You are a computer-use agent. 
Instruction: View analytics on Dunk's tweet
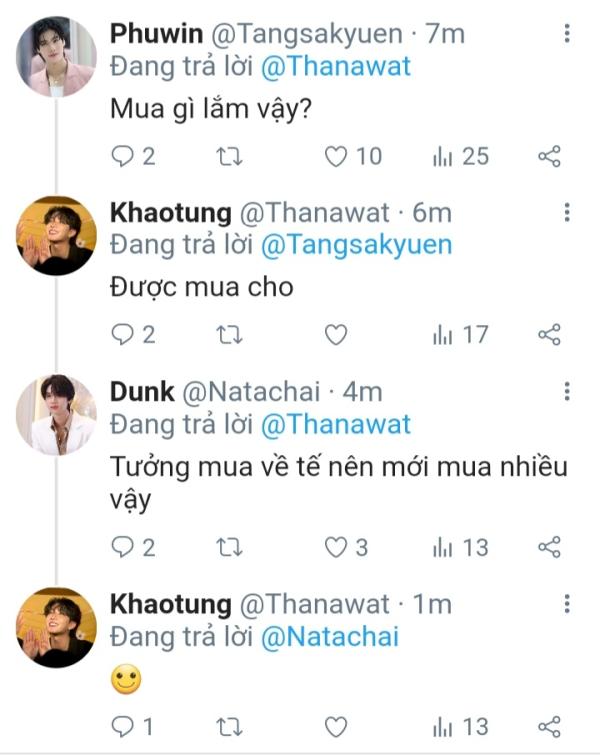tap(443, 546)
